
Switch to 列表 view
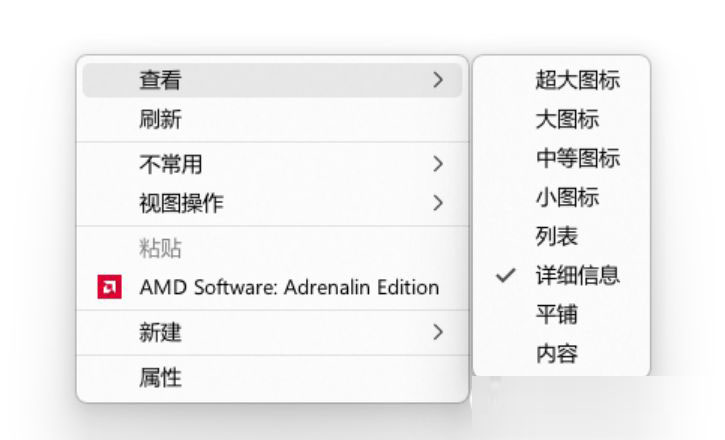pos(561,236)
